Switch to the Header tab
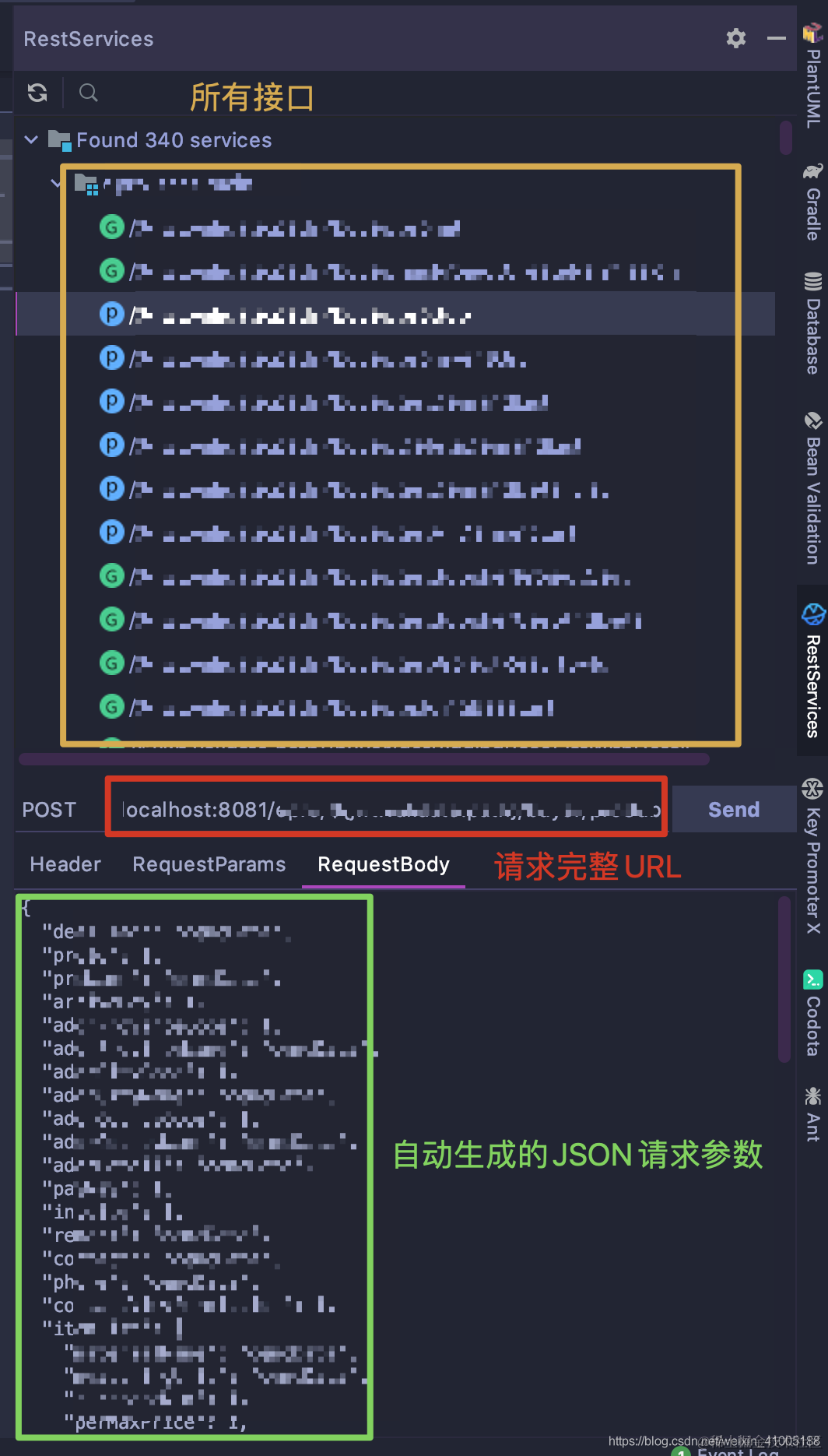Viewport: 828px width, 1456px height. (65, 864)
